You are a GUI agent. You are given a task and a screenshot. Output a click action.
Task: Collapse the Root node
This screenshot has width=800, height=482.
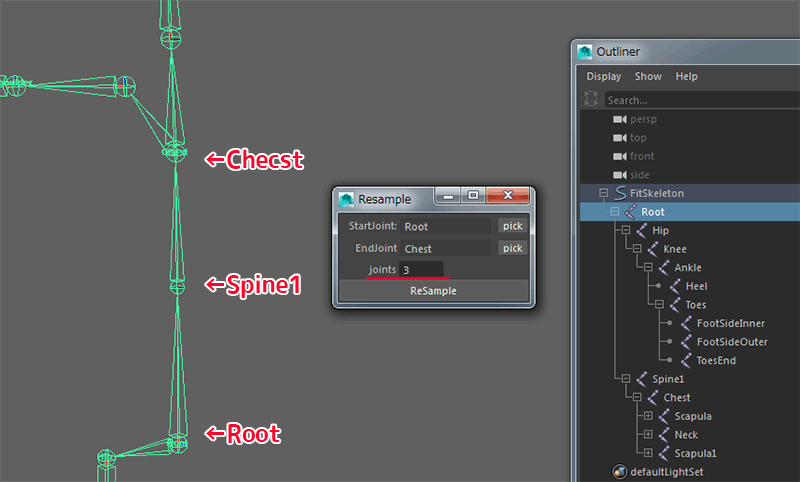[614, 212]
